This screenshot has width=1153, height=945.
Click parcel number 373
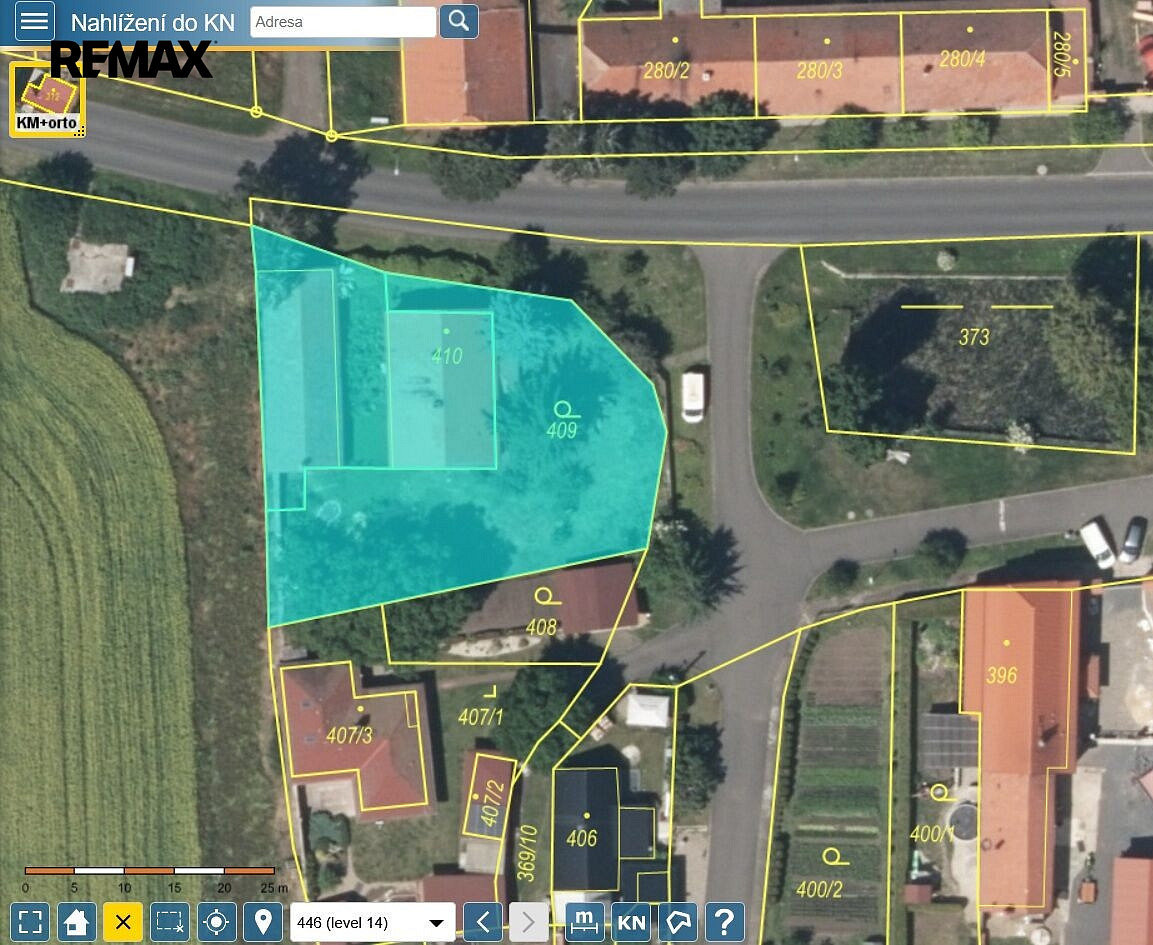(974, 337)
